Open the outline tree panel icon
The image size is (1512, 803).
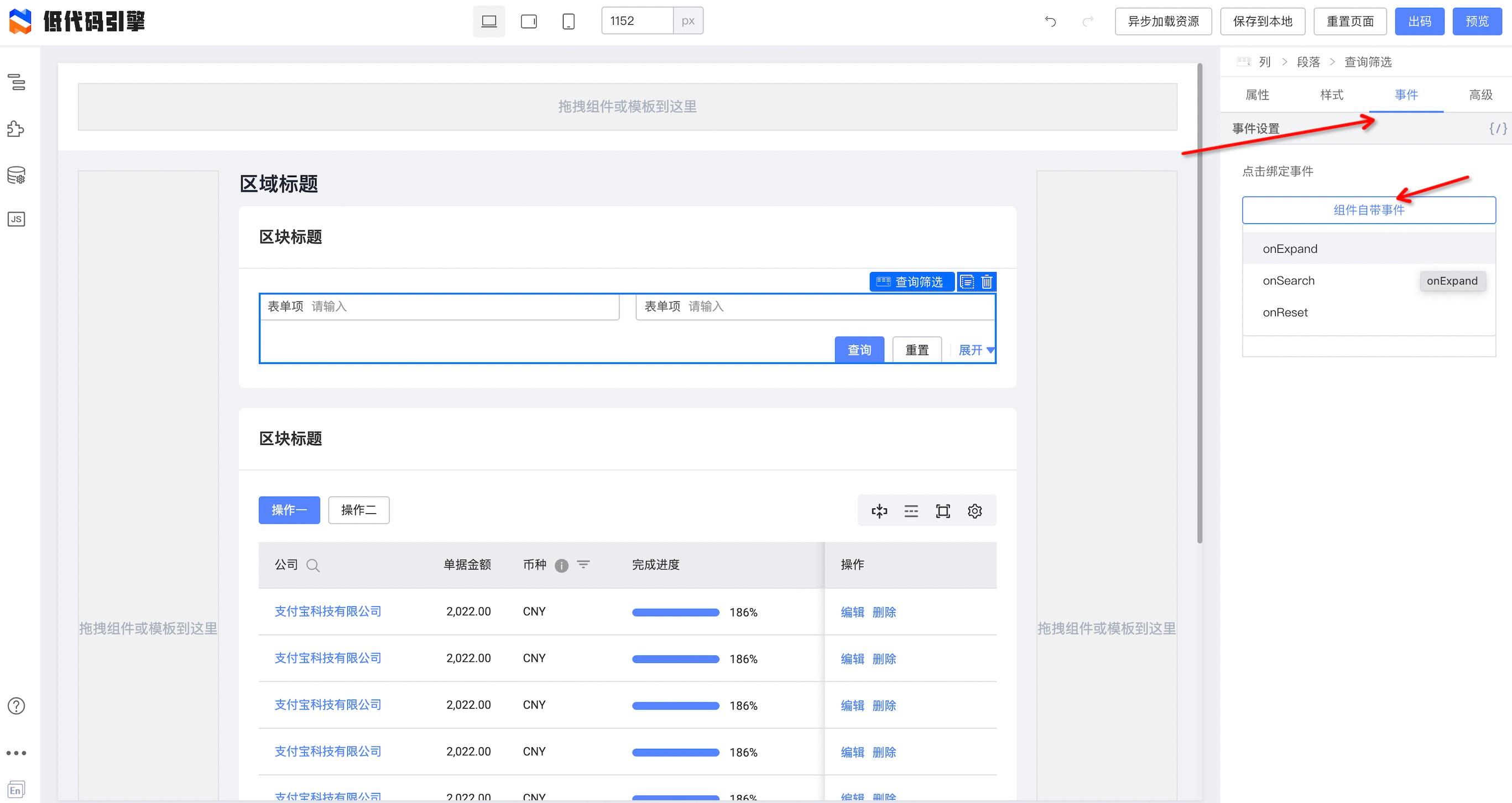pyautogui.click(x=17, y=82)
